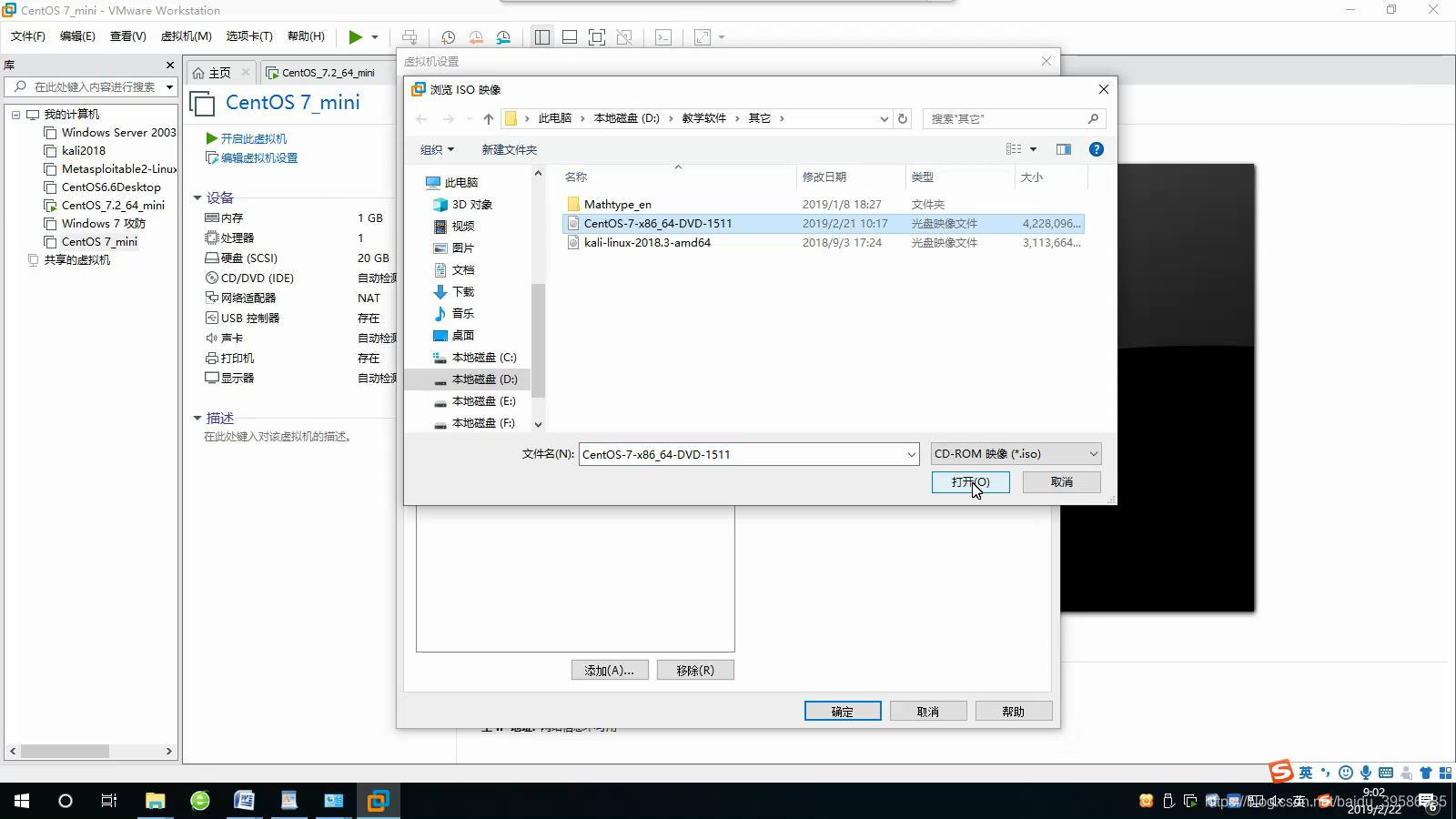Click 打开(O) button

tap(970, 482)
